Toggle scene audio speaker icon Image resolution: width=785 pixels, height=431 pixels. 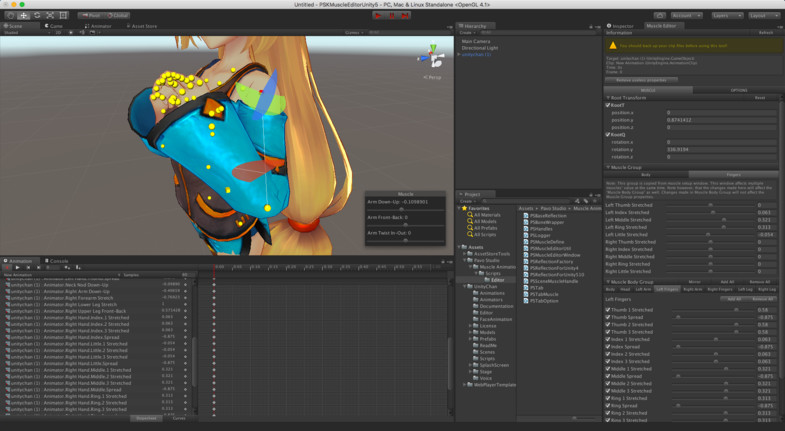tap(82, 33)
